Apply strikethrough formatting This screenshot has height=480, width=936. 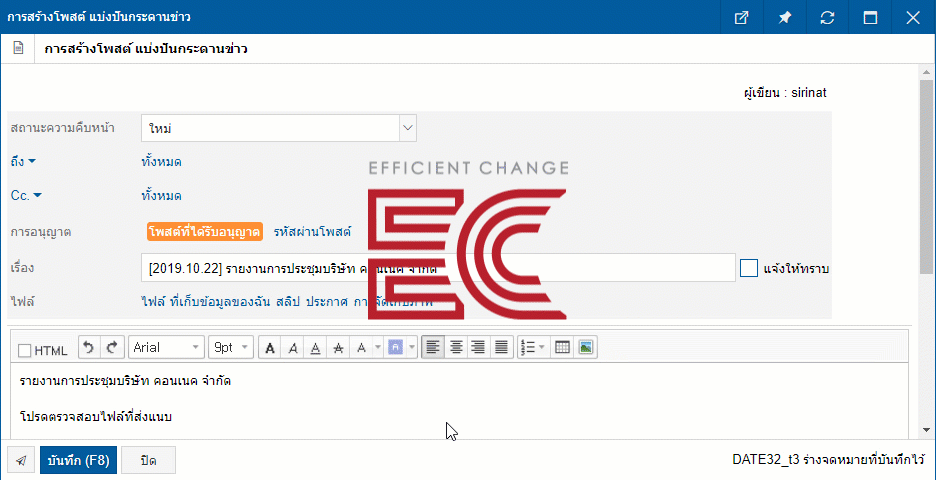[338, 348]
